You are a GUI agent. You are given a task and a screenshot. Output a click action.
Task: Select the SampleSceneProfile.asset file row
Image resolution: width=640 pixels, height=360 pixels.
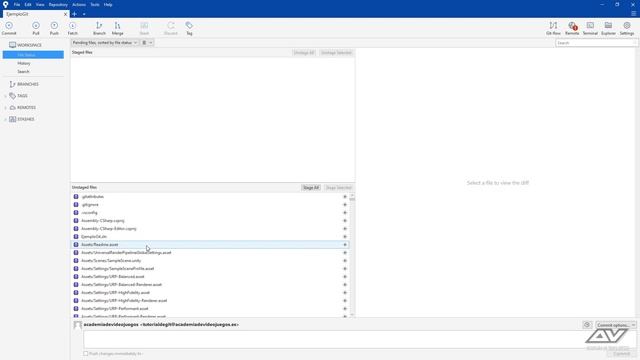point(210,269)
